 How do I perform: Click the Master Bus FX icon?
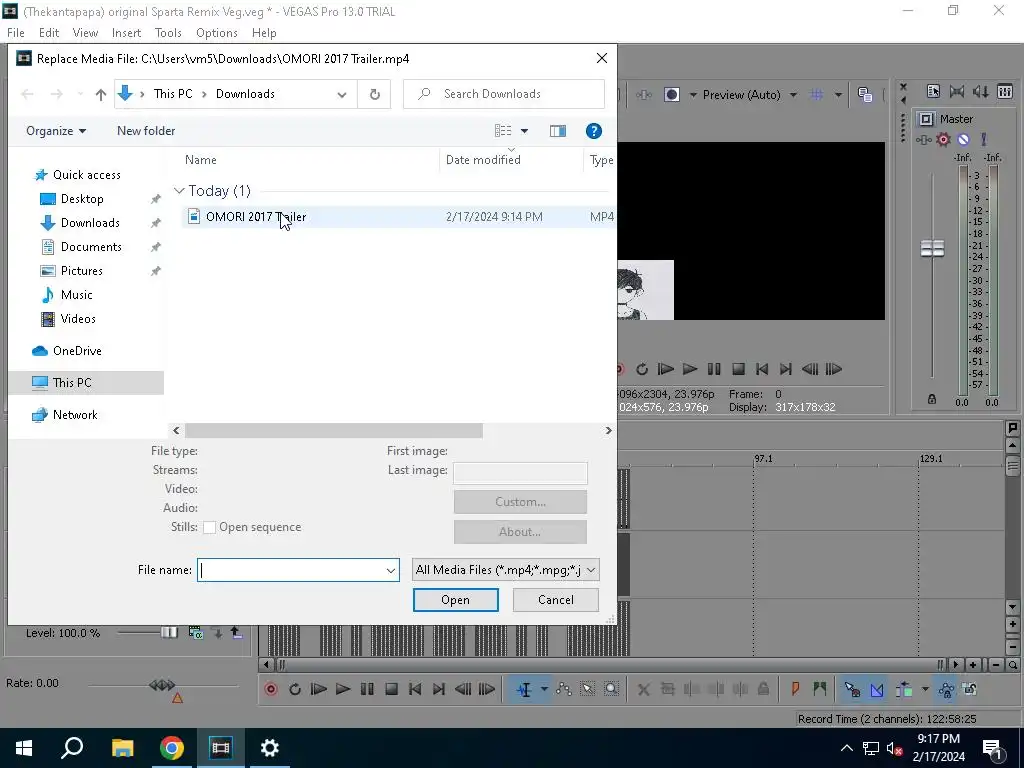(923, 139)
